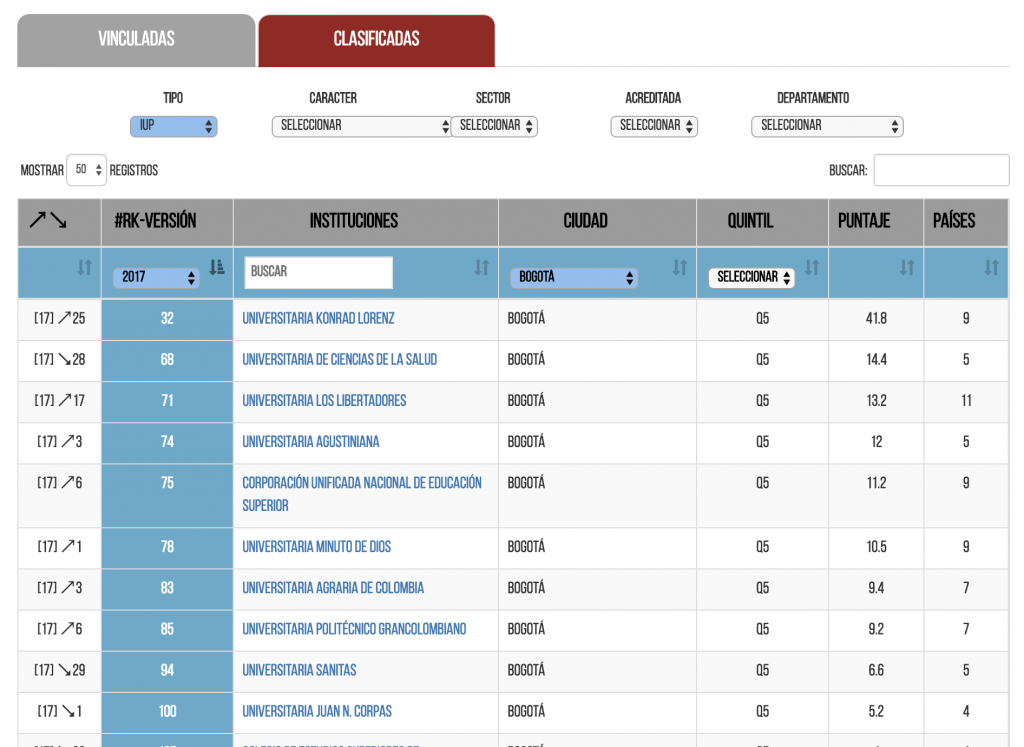Open Universitaria Agustiniana link
Image resolution: width=1024 pixels, height=747 pixels.
311,442
